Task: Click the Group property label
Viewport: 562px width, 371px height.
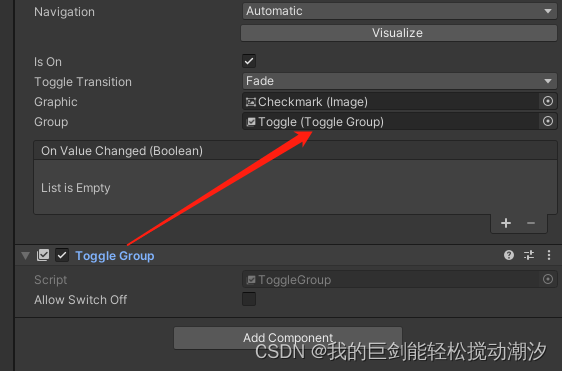Action: point(51,122)
